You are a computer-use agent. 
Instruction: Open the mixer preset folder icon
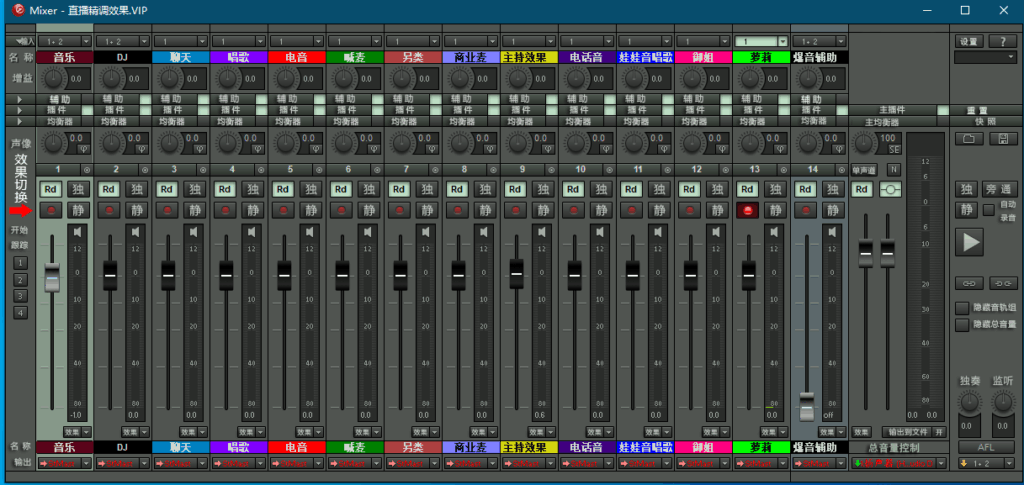pos(968,139)
